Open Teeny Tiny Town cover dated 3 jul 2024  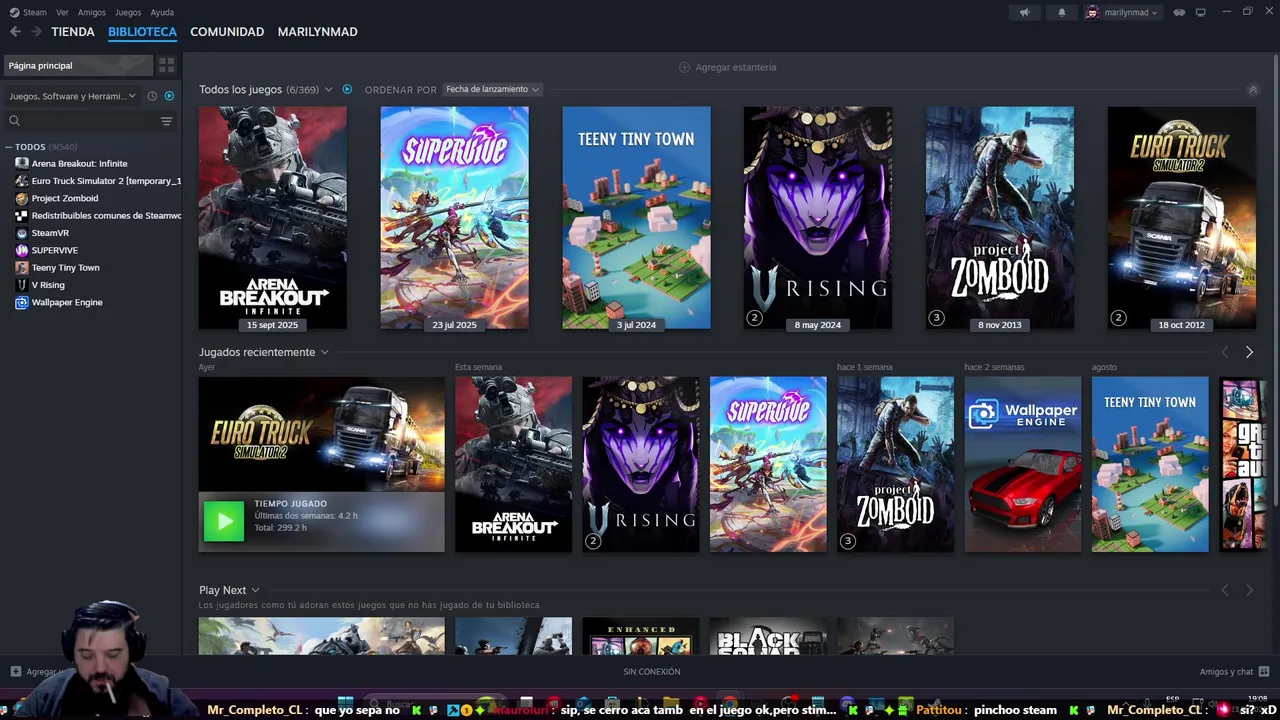[636, 218]
